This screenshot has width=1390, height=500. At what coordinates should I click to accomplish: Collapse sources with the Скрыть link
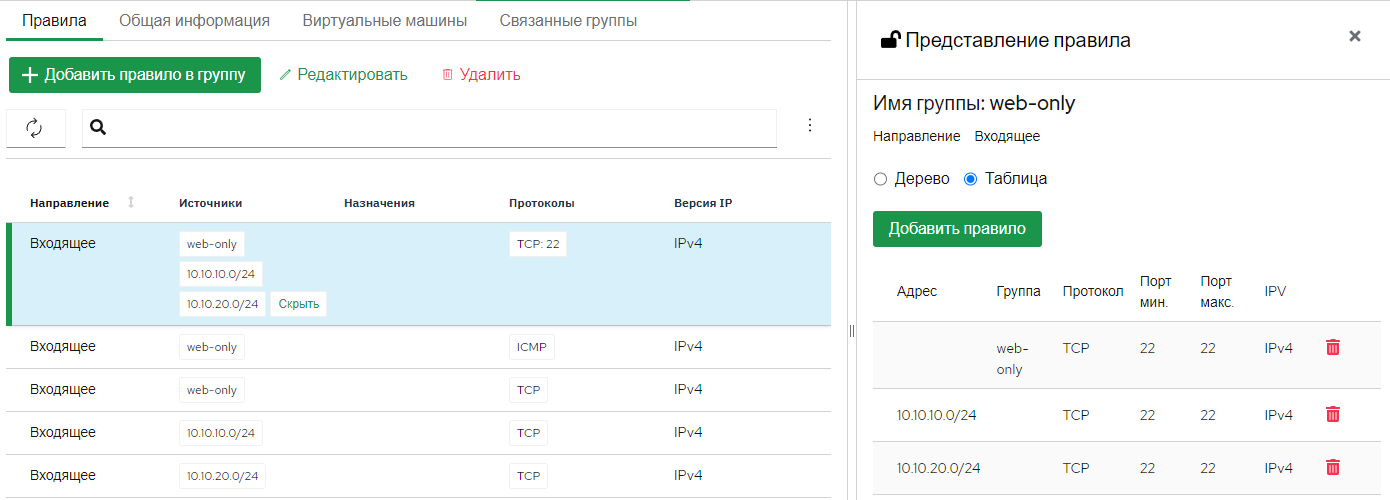pos(299,304)
